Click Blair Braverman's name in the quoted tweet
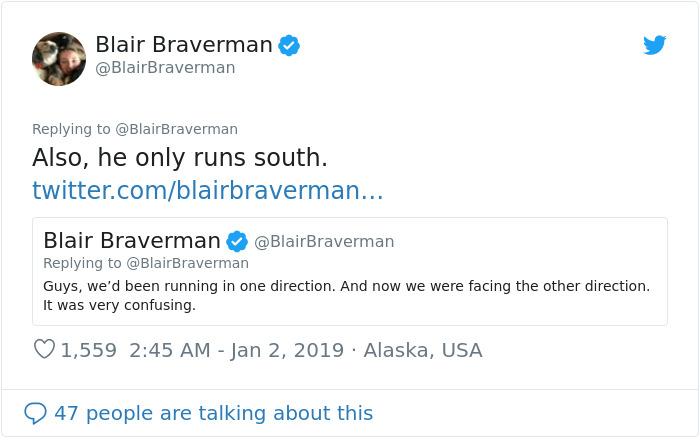 click(132, 241)
